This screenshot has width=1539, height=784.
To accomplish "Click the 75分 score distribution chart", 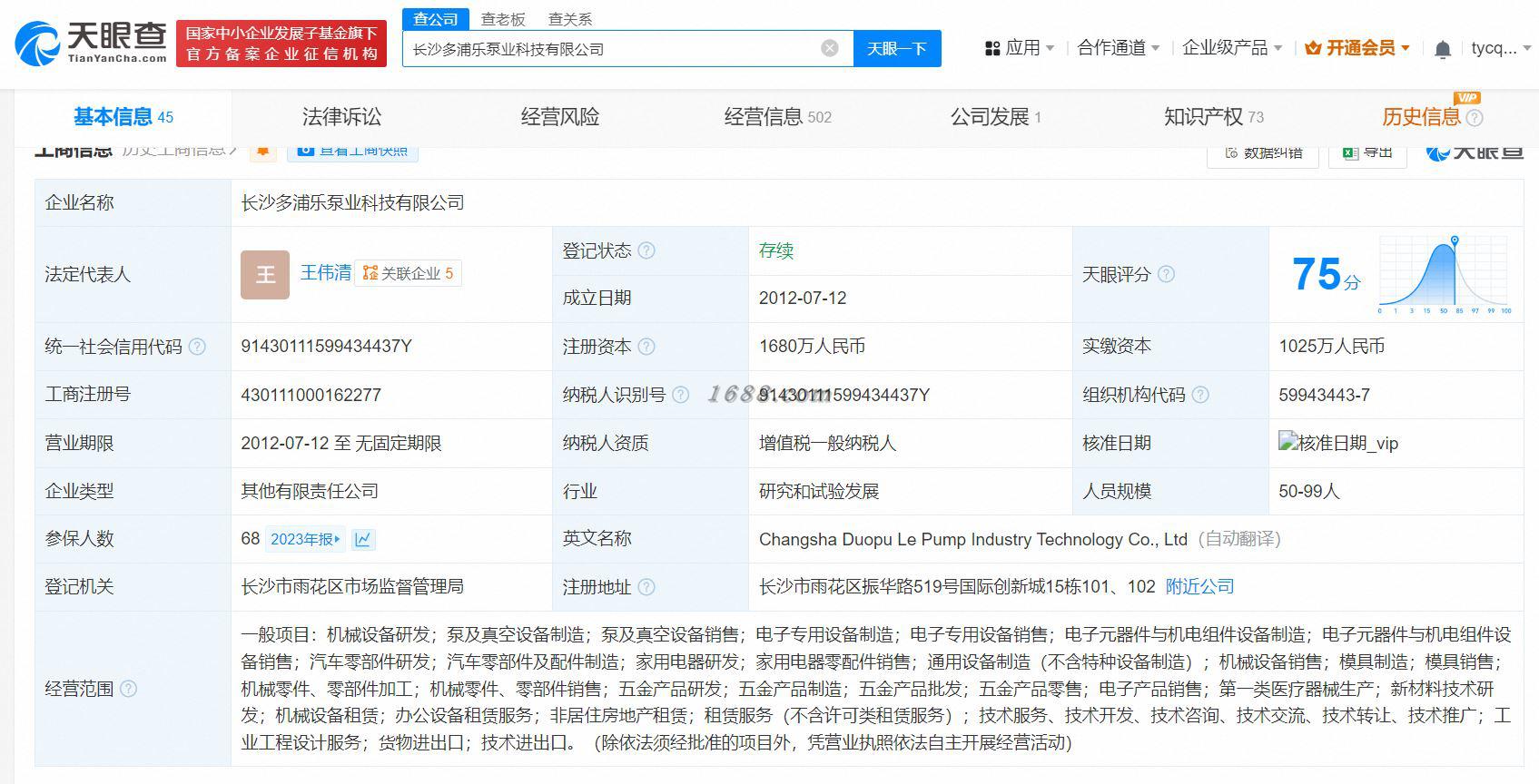I will (1445, 274).
